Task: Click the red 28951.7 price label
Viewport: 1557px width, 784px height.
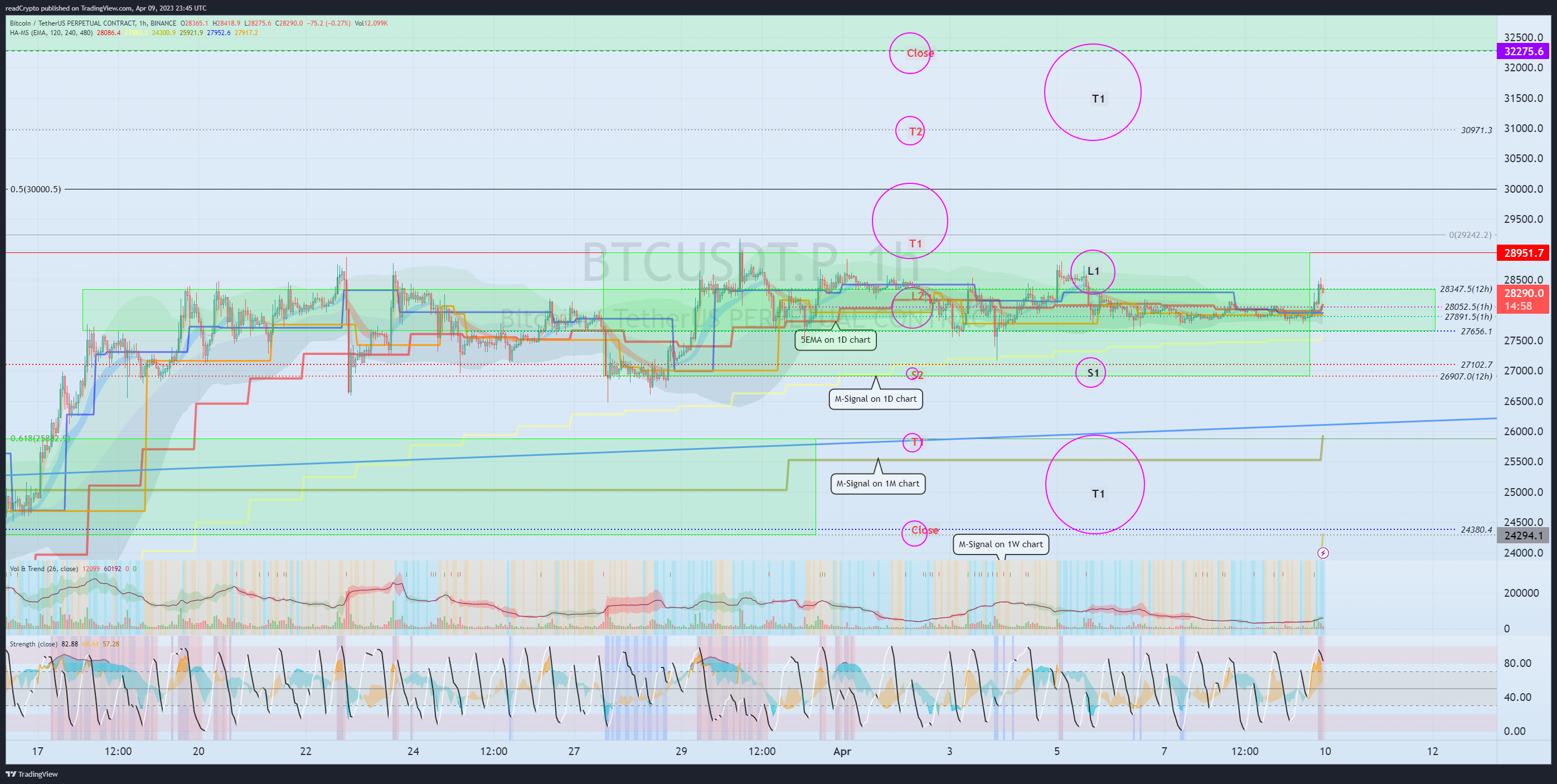Action: tap(1523, 252)
